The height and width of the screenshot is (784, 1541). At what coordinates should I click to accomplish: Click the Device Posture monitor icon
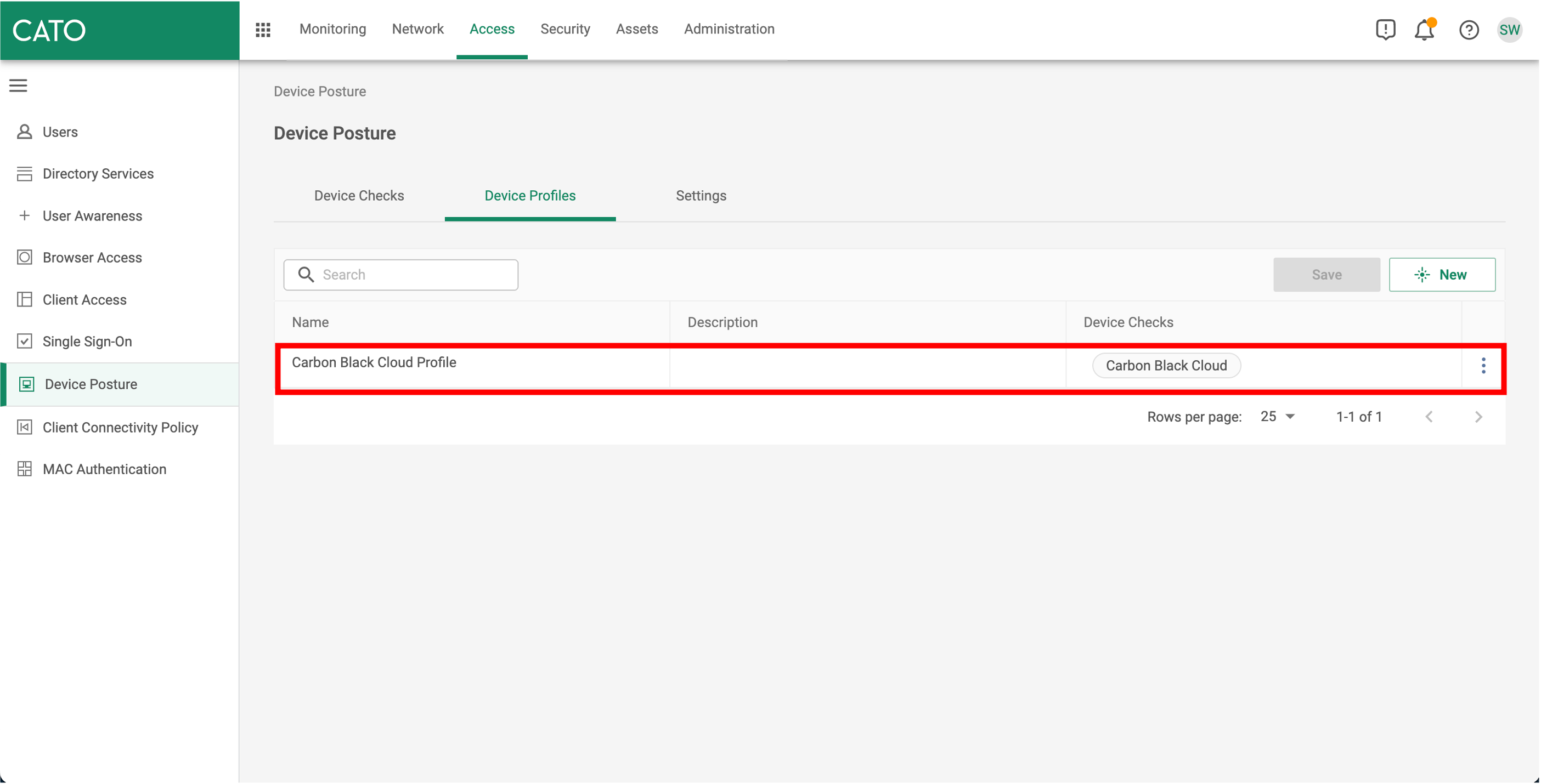(x=26, y=384)
